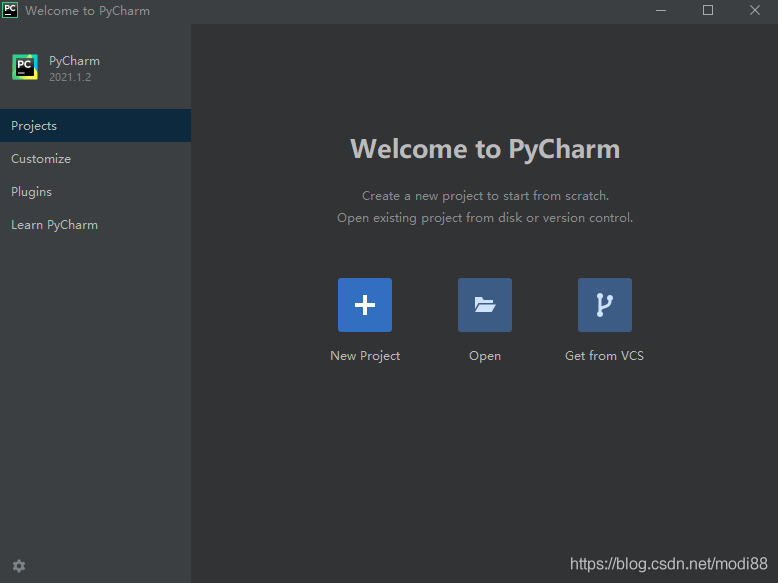Click the PyCharm product name in the sidebar

[x=74, y=61]
